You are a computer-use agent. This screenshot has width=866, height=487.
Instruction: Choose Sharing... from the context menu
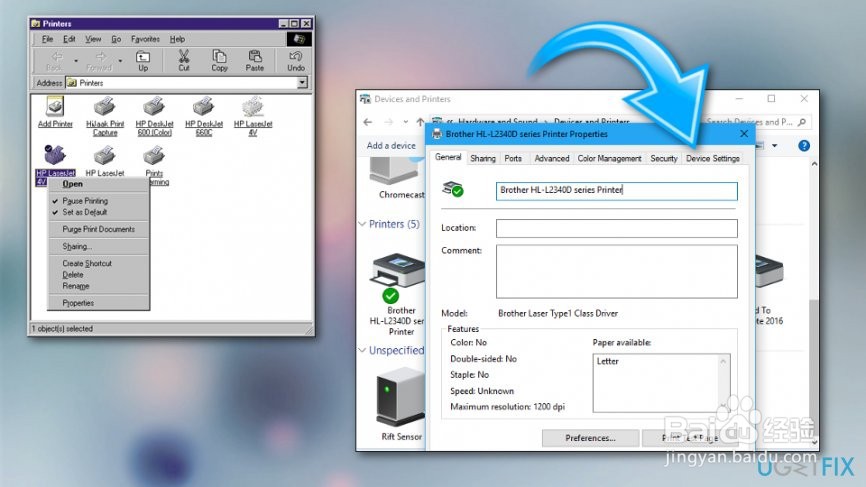click(98, 246)
